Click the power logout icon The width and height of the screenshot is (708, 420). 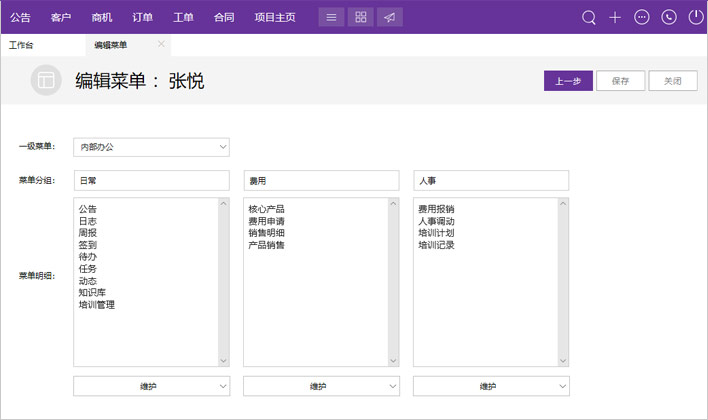coord(695,17)
